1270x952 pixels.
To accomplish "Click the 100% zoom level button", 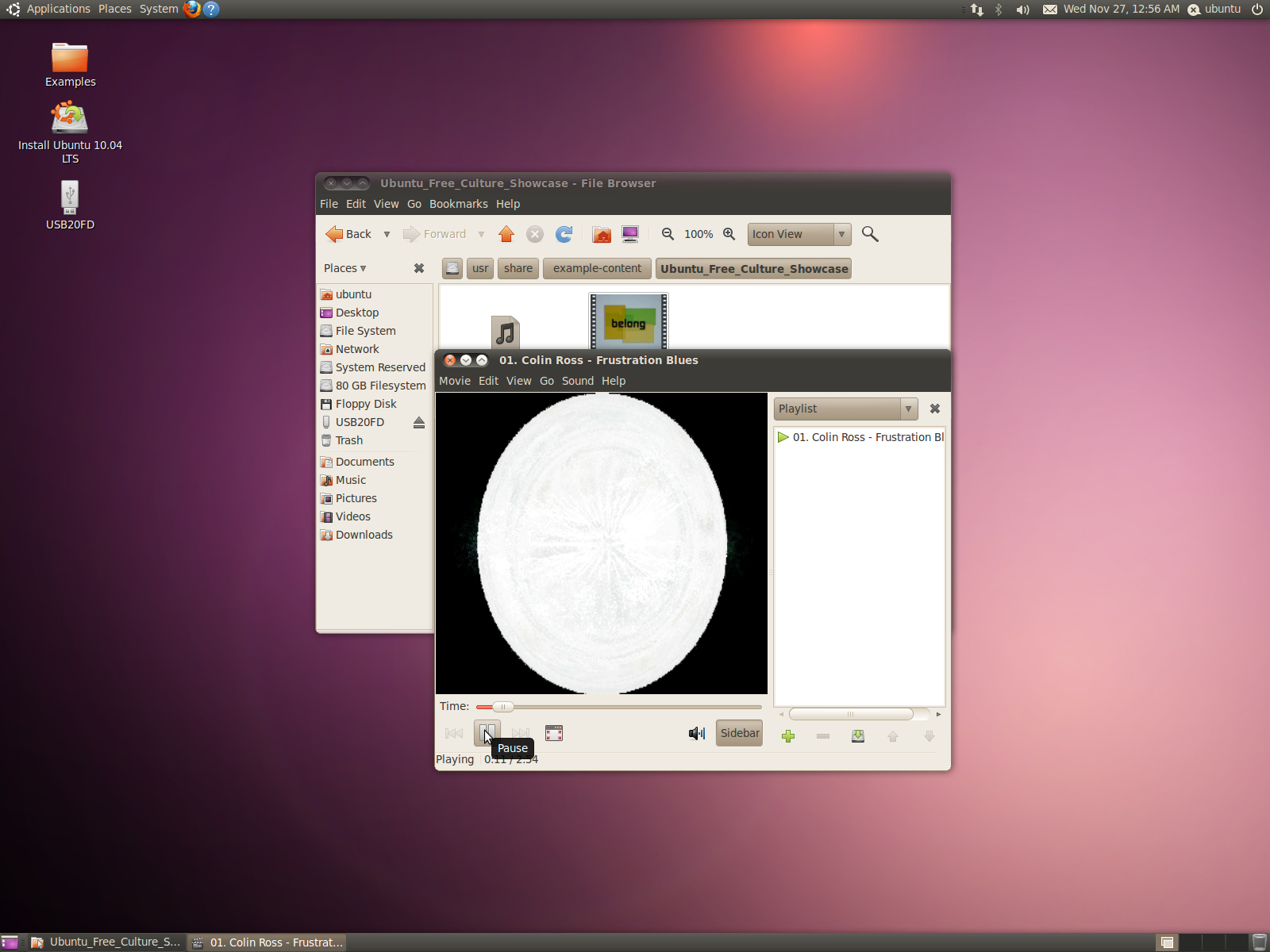I will pyautogui.click(x=698, y=234).
